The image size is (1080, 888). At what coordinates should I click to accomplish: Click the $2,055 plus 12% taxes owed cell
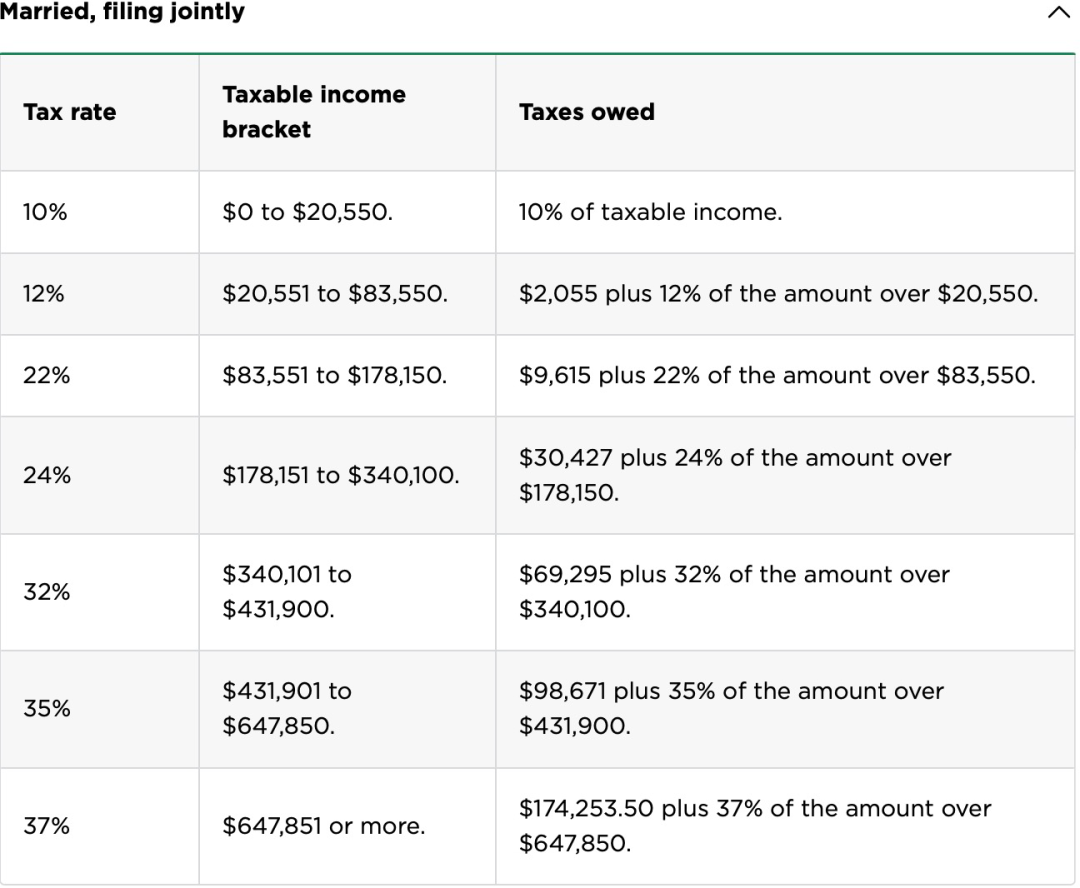pos(779,294)
